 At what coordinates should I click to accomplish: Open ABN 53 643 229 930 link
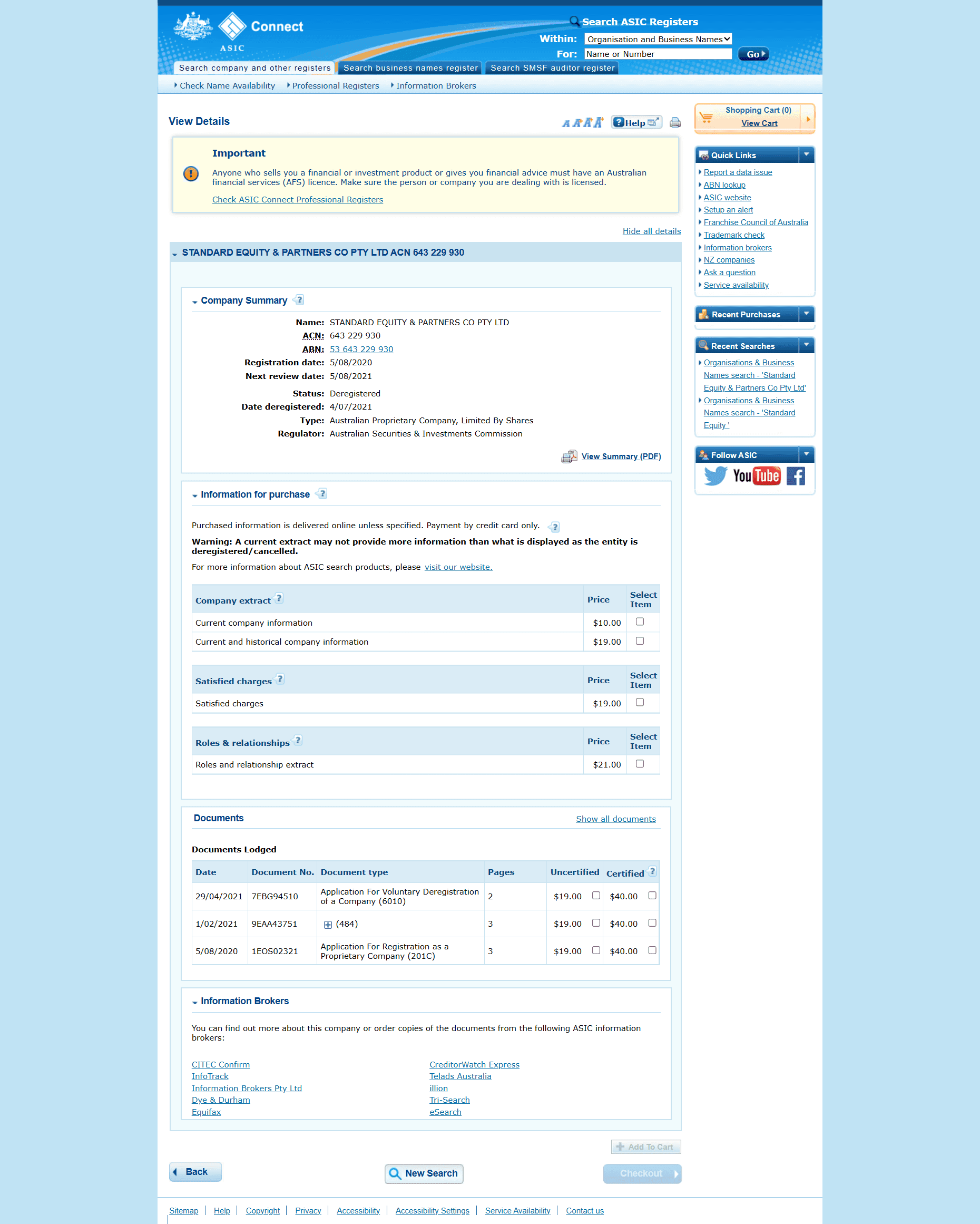[x=361, y=349]
